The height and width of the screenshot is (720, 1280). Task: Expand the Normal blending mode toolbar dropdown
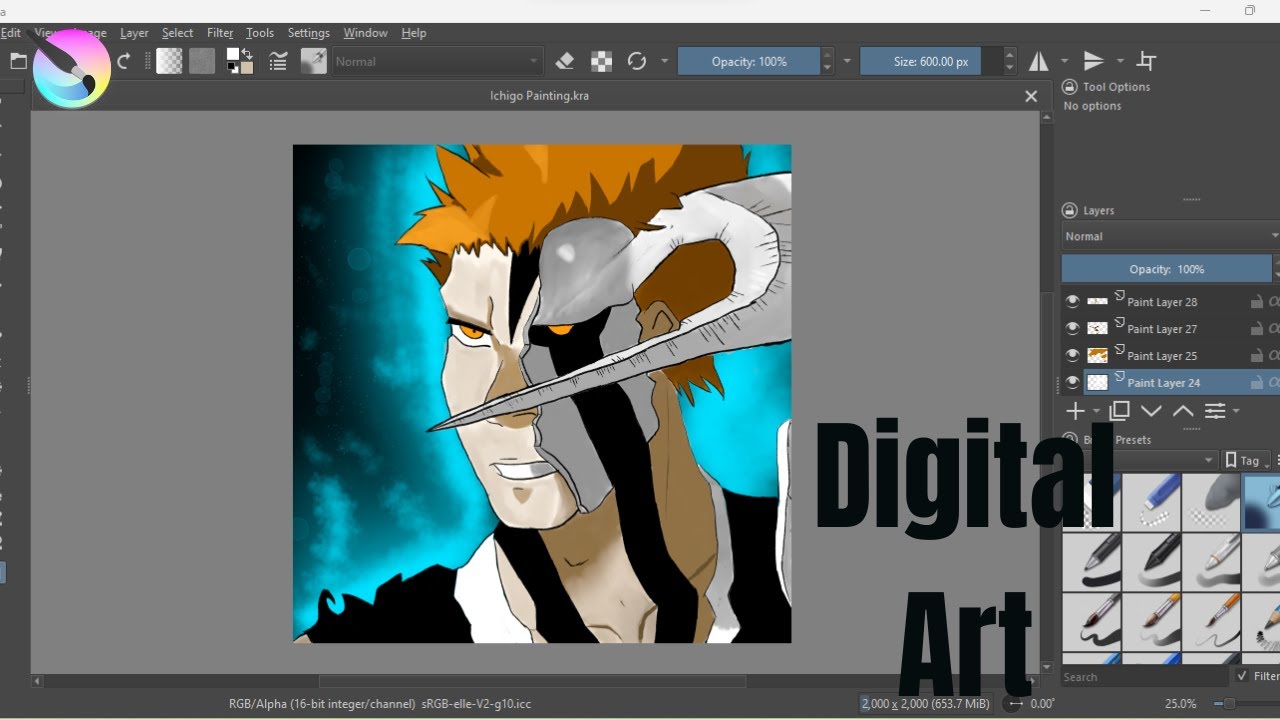[438, 61]
